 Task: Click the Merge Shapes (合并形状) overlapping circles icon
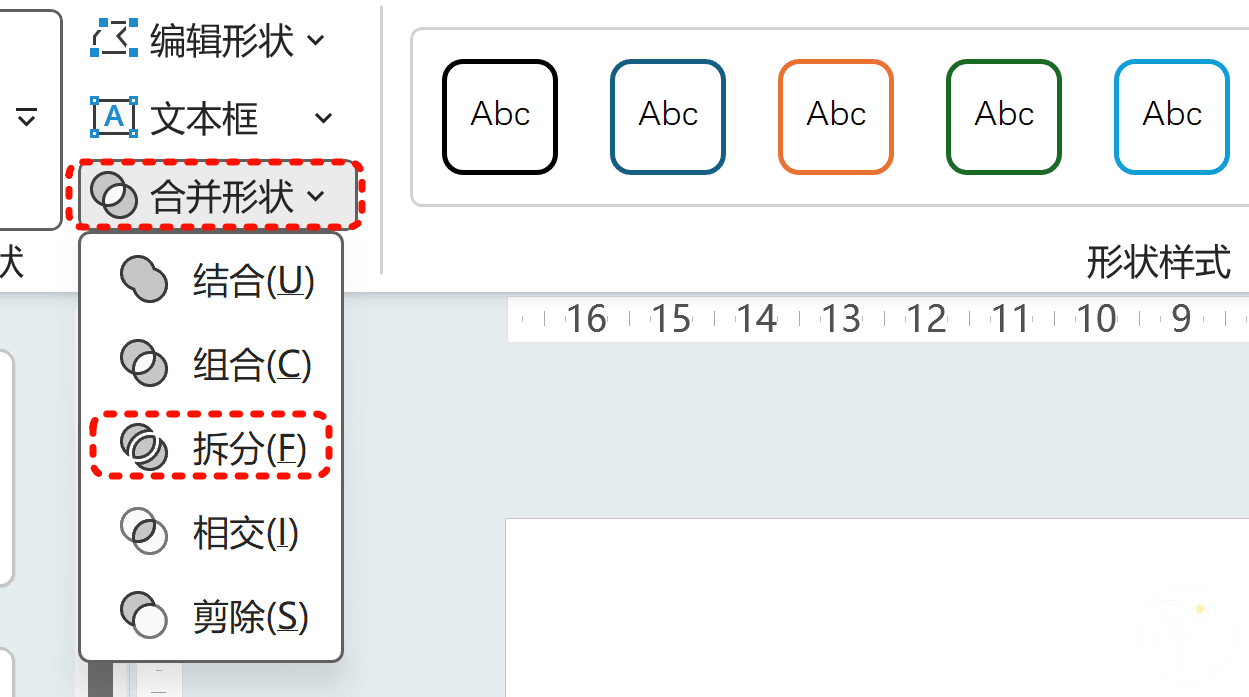tap(113, 195)
